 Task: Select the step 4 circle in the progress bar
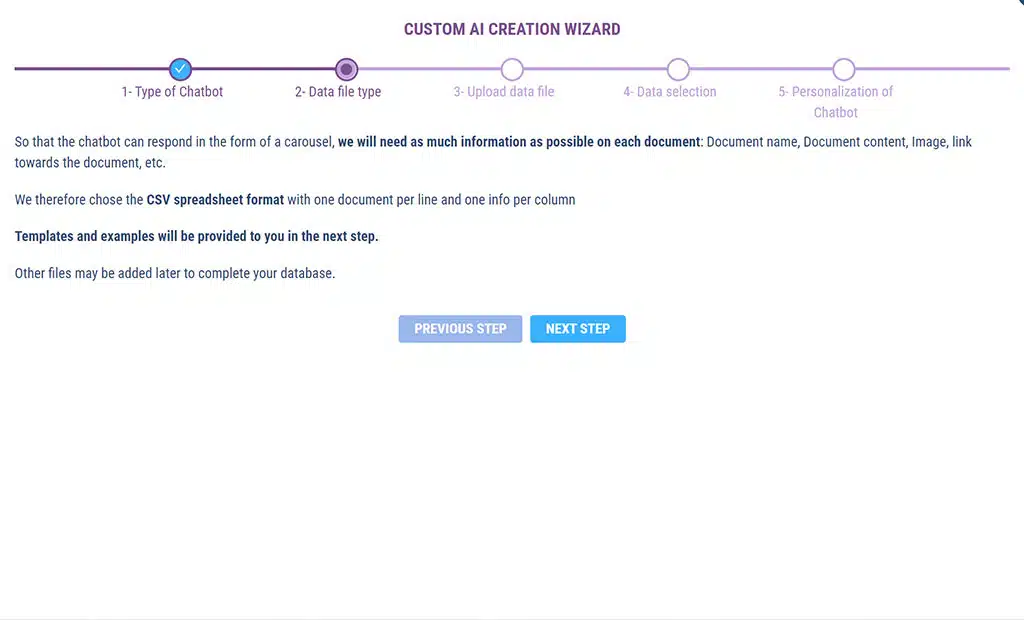click(678, 69)
